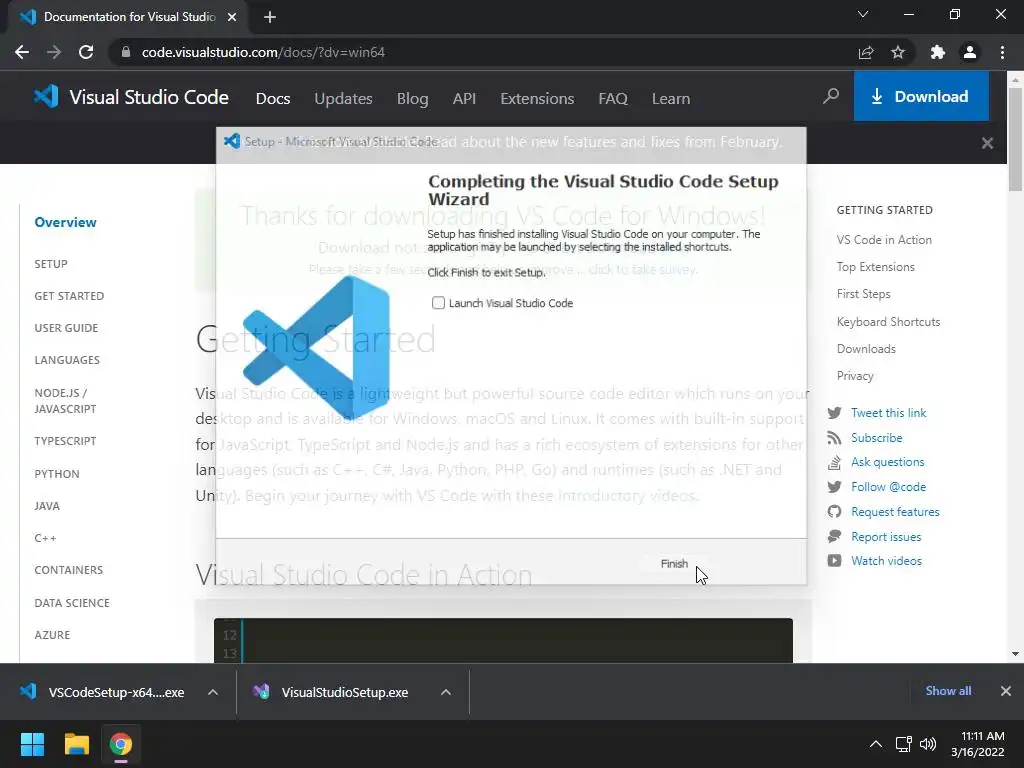Expand the PYTHON sidebar section

(57, 474)
